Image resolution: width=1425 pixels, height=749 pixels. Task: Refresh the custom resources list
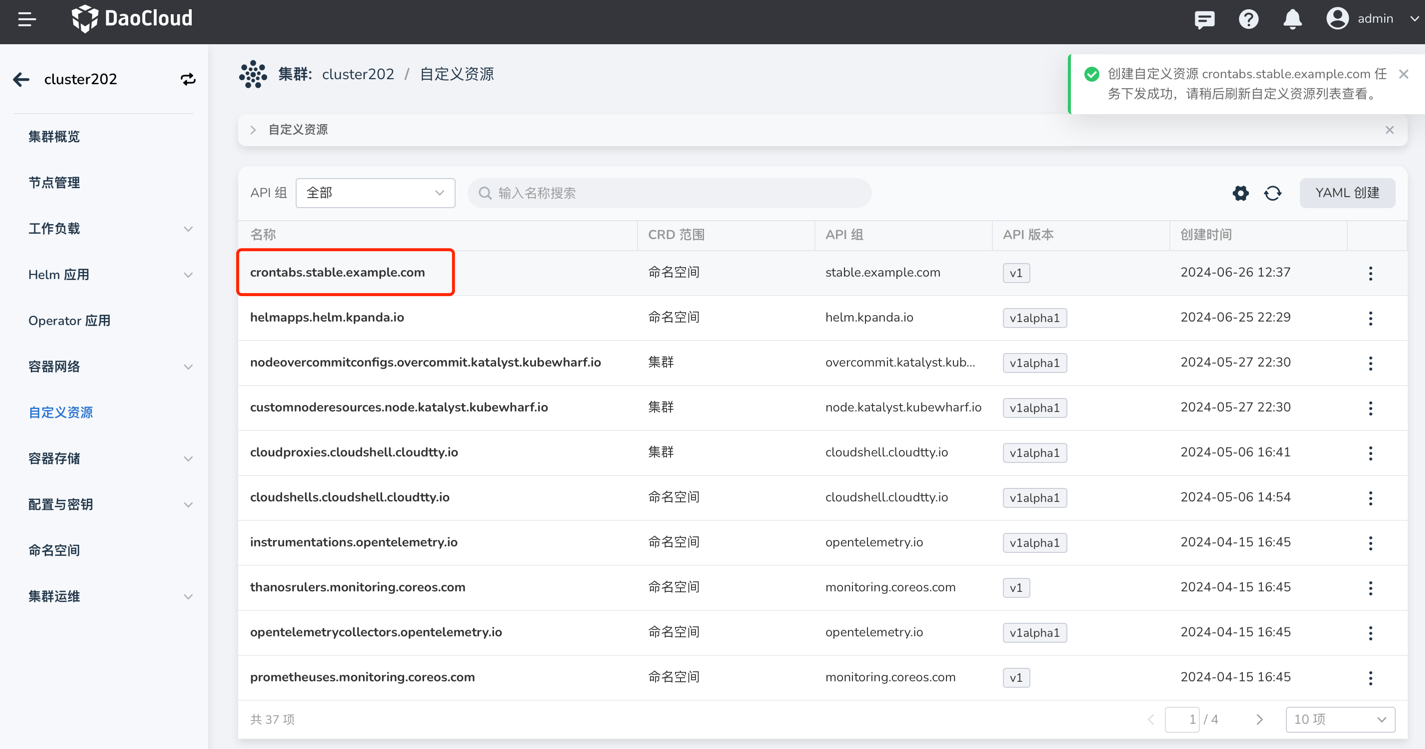[x=1272, y=193]
